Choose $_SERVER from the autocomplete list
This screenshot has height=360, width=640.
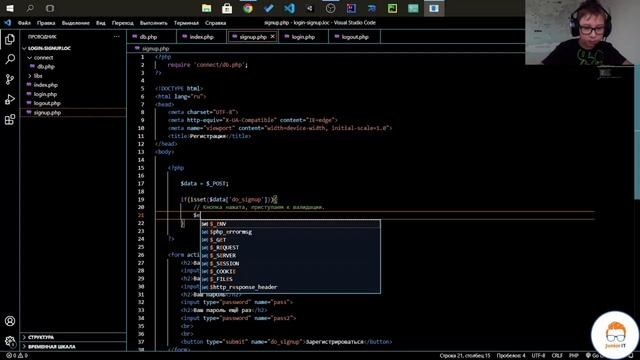click(290, 256)
